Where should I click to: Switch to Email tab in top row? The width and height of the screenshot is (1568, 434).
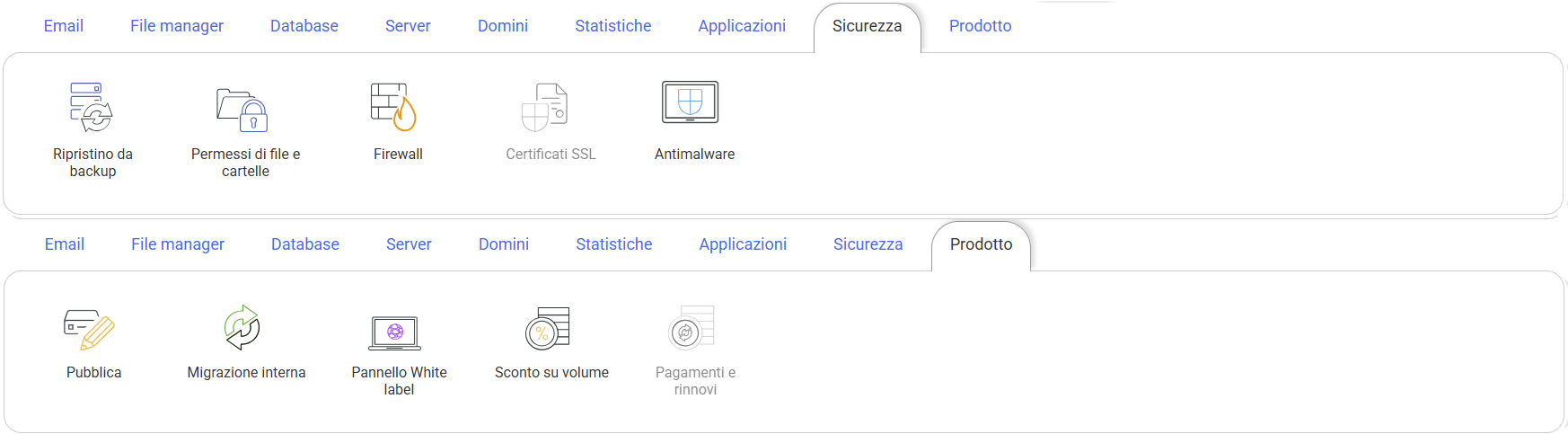[x=64, y=26]
